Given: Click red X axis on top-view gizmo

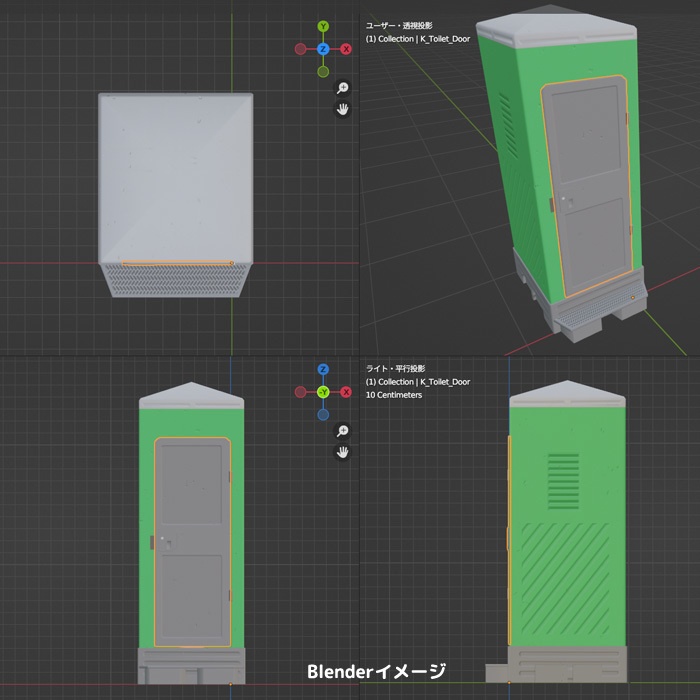Looking at the screenshot, I should pos(346,49).
